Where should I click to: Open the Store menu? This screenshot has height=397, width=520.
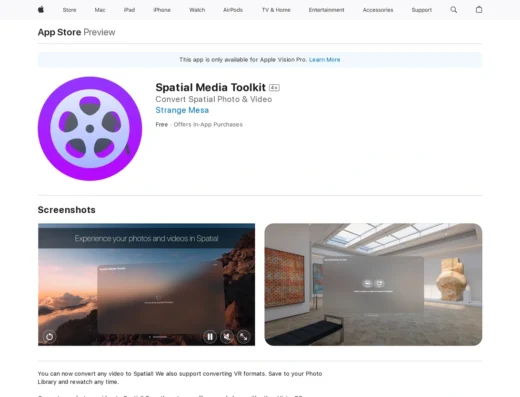tap(69, 10)
